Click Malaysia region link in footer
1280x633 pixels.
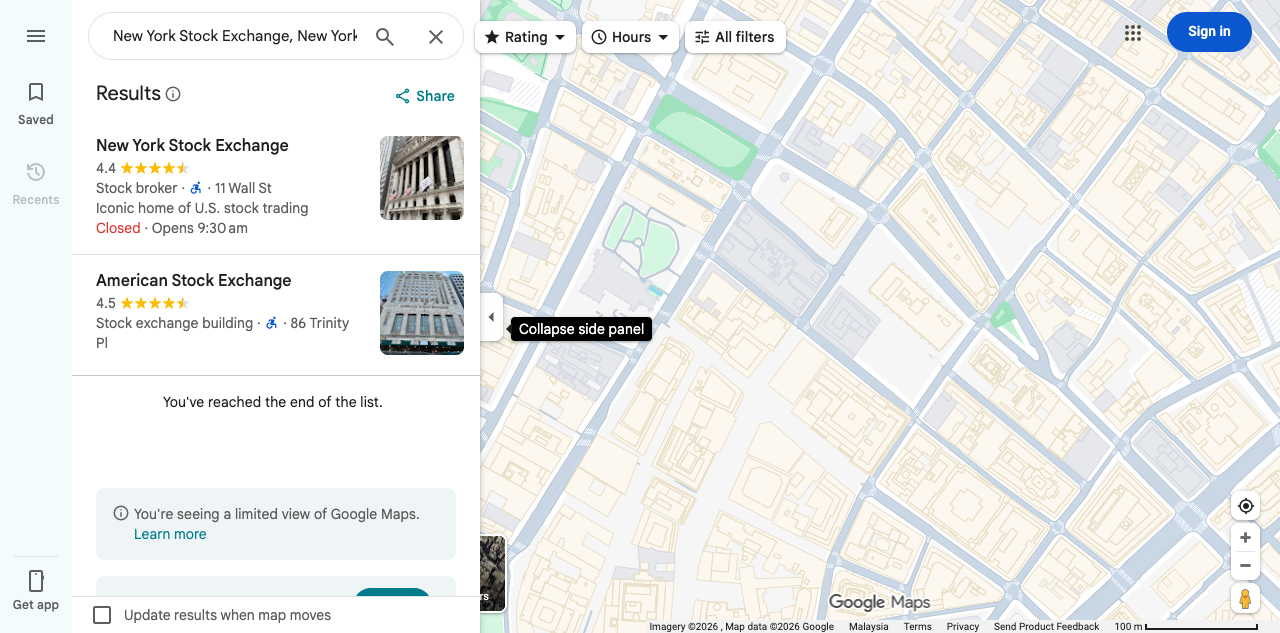869,627
